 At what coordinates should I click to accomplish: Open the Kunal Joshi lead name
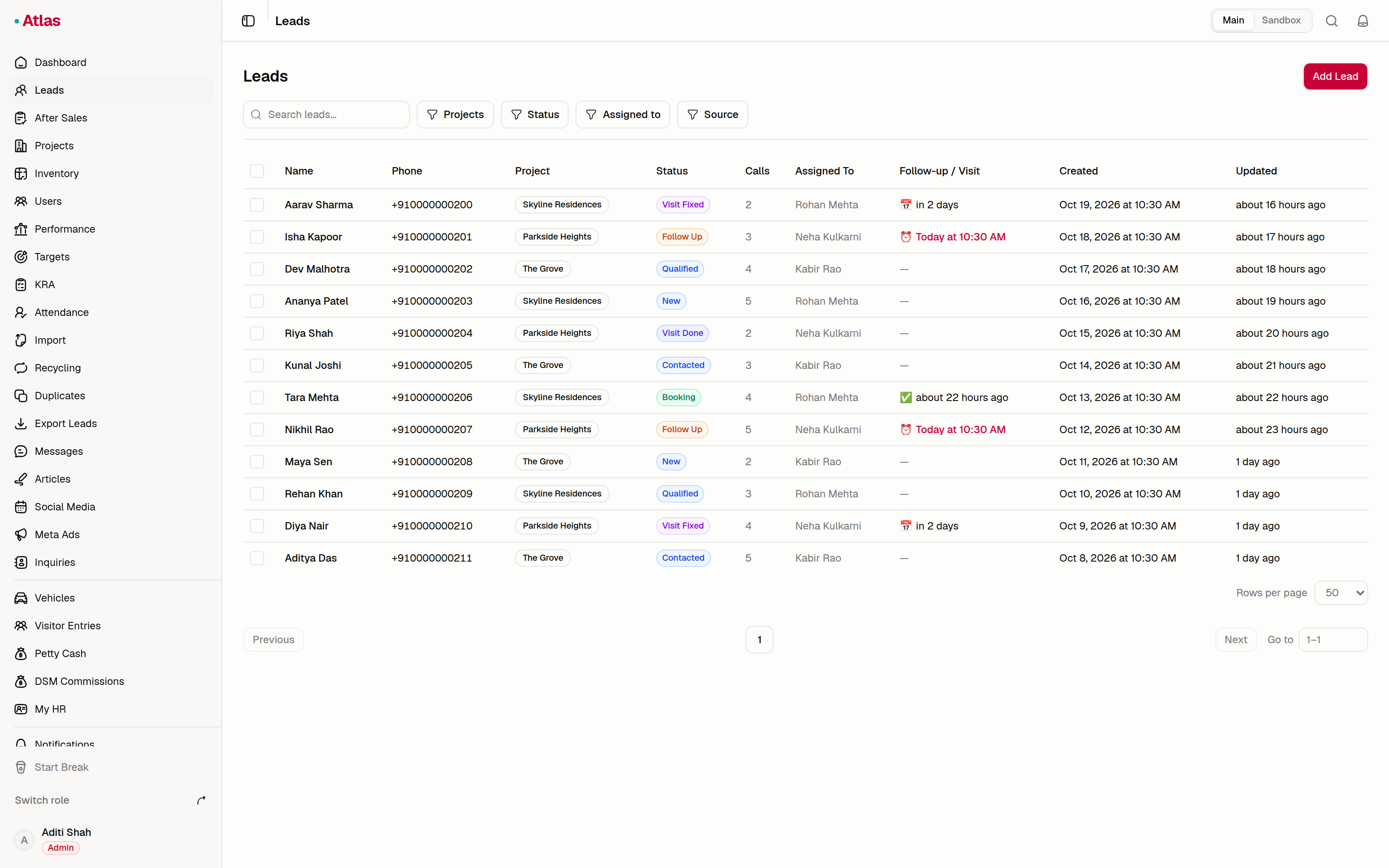[313, 365]
